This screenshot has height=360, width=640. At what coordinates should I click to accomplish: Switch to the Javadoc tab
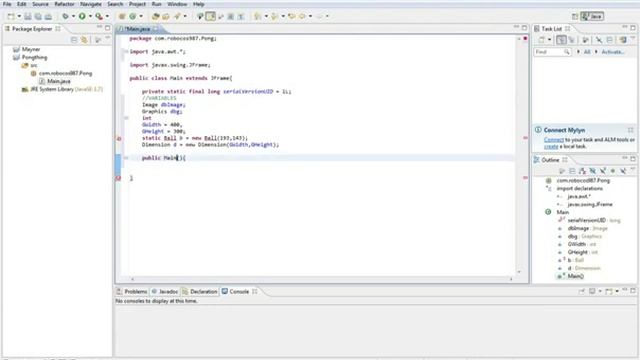pyautogui.click(x=165, y=291)
